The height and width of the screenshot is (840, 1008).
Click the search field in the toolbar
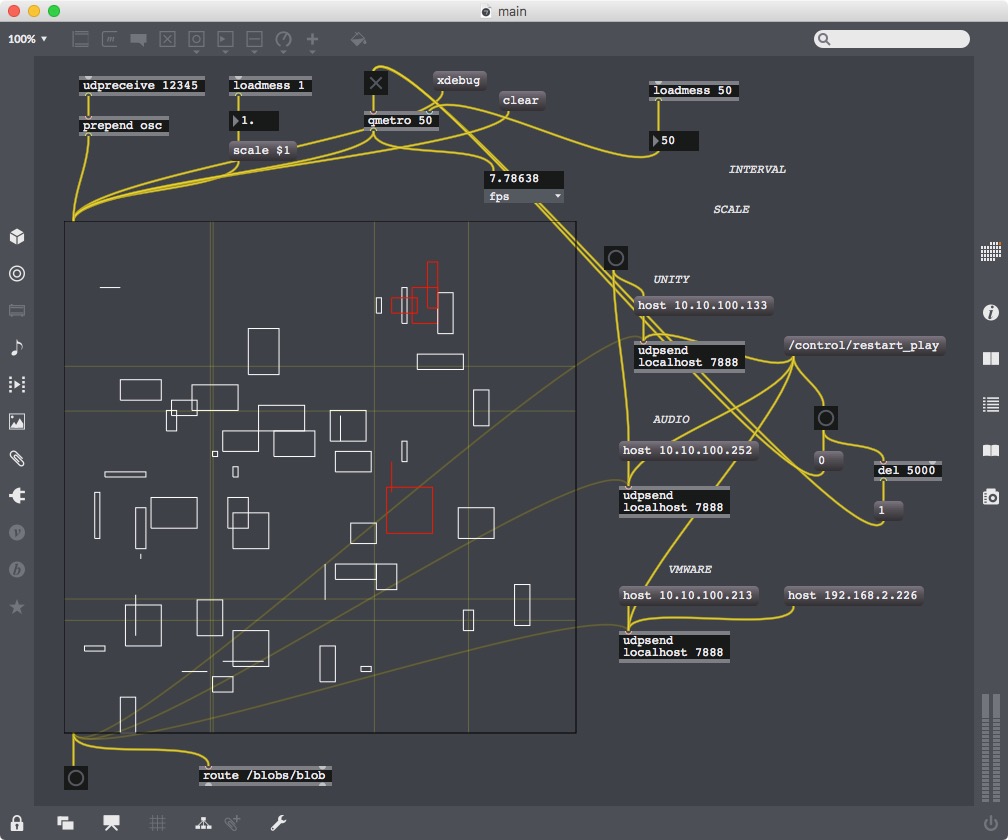[x=892, y=39]
